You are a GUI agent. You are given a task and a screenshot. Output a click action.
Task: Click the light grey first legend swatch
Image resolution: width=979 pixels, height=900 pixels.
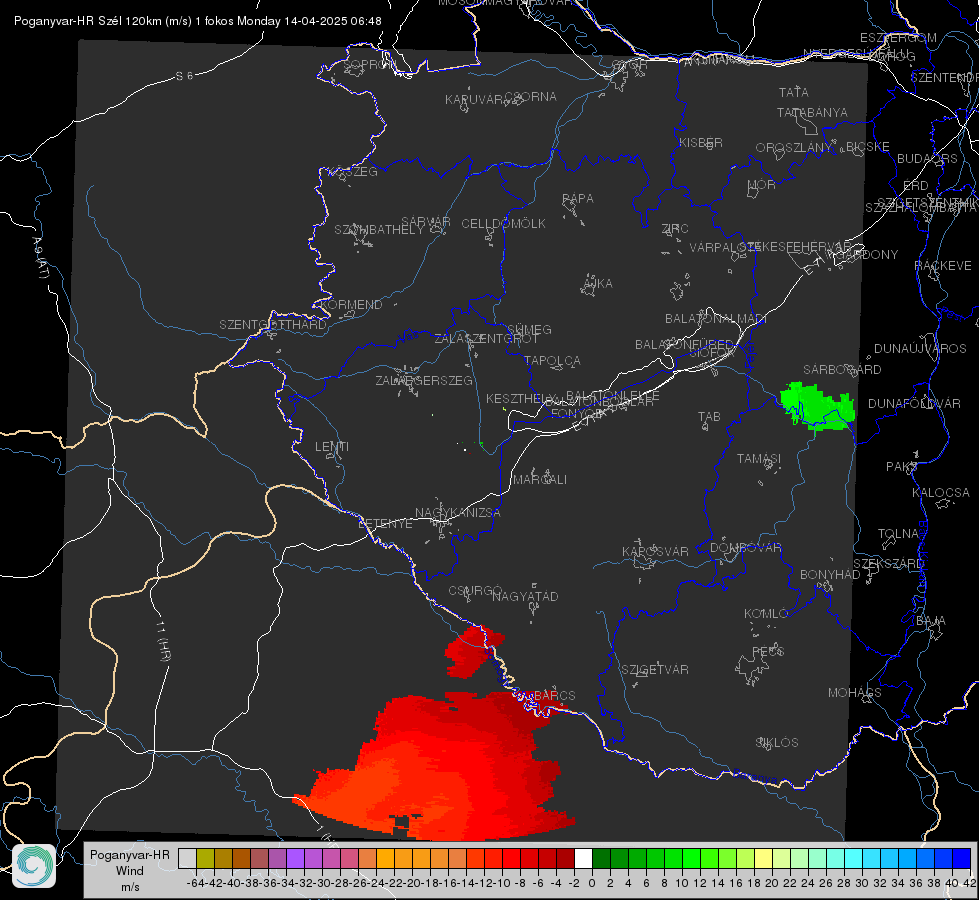pyautogui.click(x=187, y=859)
